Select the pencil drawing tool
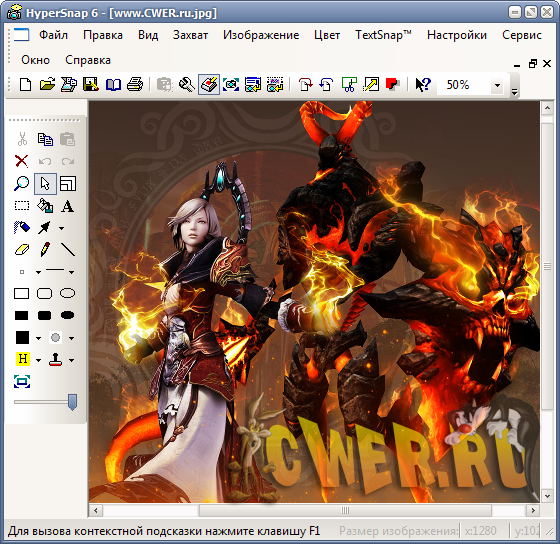This screenshot has width=560, height=544. point(45,249)
